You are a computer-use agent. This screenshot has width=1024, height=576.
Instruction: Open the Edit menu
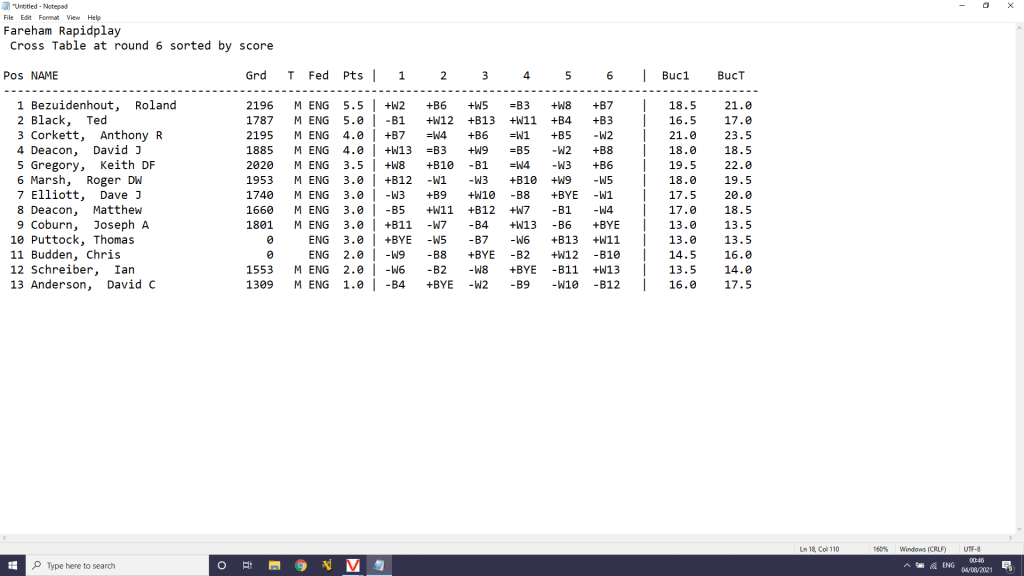[x=26, y=18]
